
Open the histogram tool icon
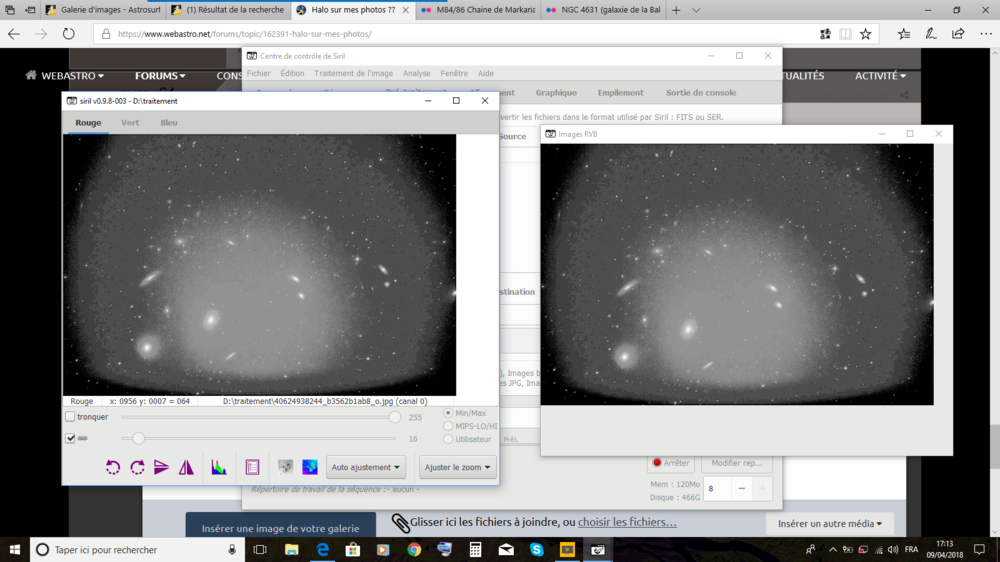(x=219, y=467)
